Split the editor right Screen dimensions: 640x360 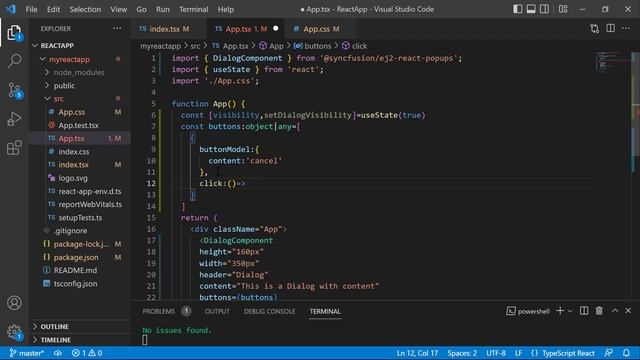pyautogui.click(x=611, y=28)
